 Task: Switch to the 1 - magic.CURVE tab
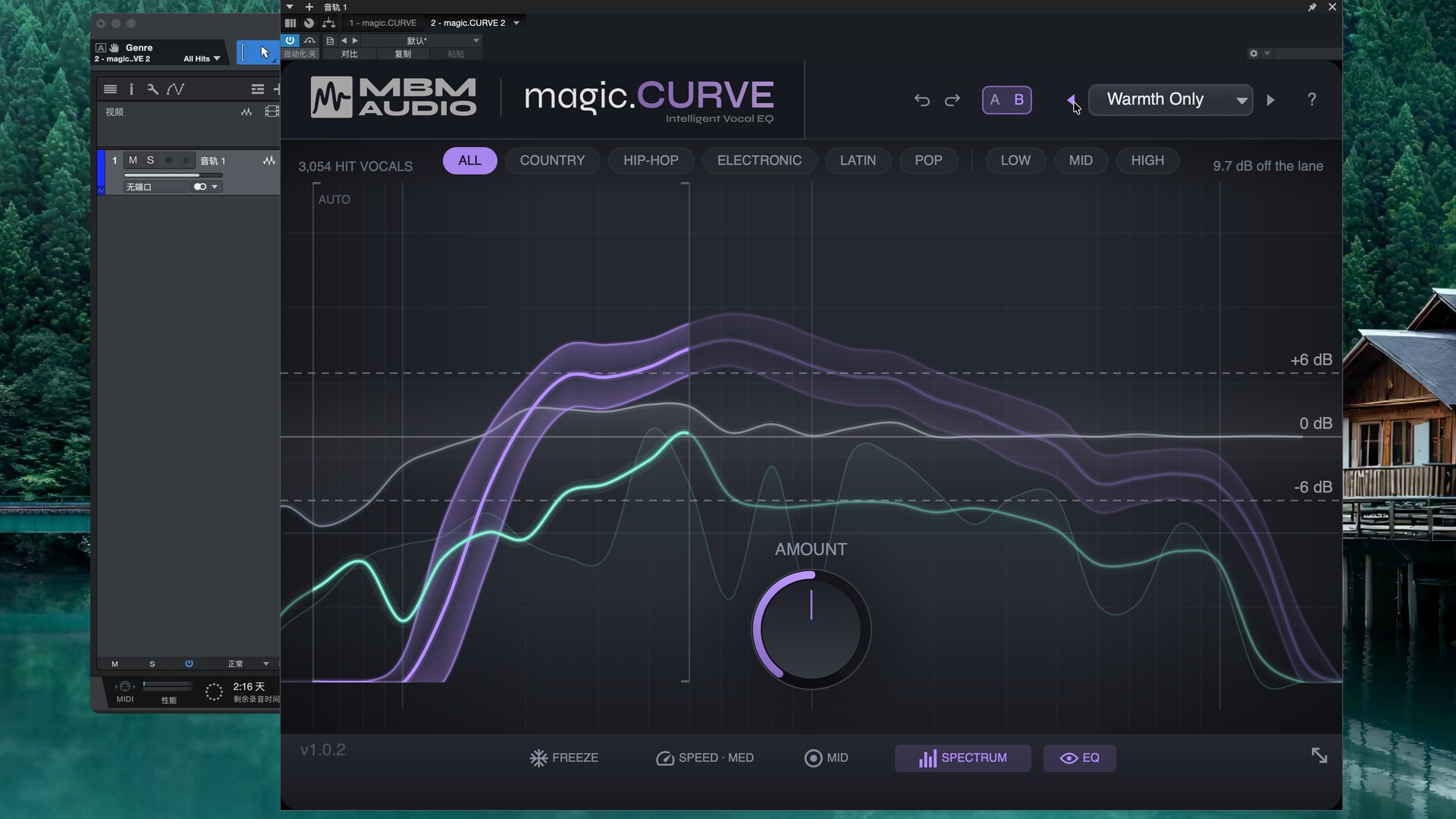point(383,23)
